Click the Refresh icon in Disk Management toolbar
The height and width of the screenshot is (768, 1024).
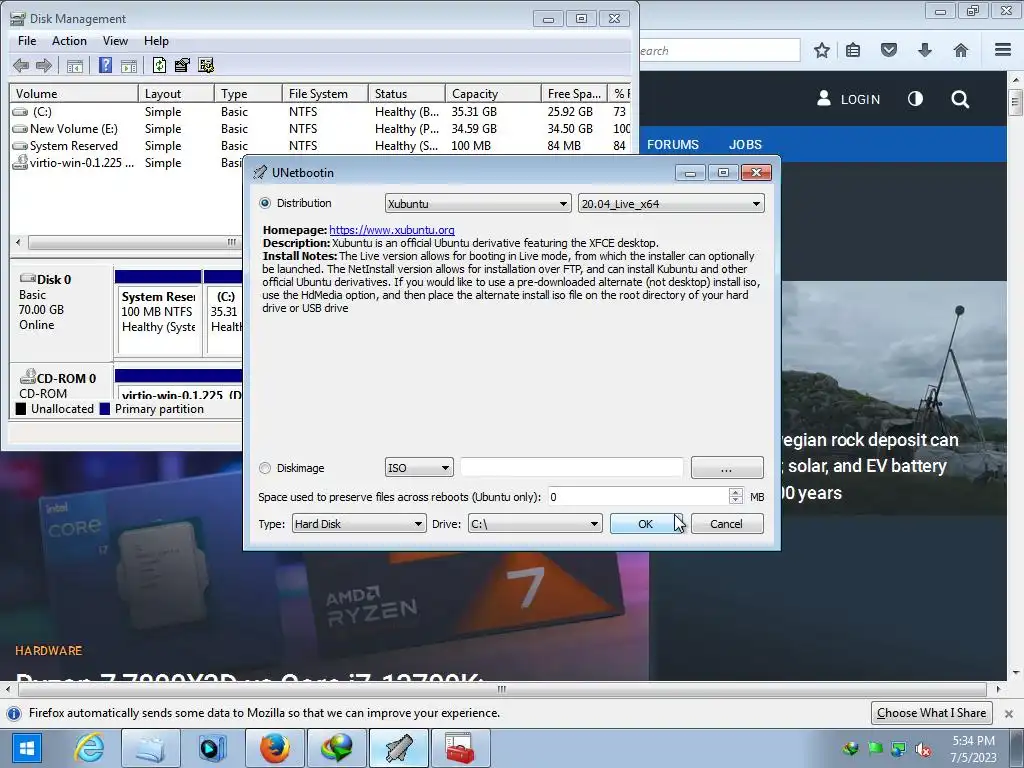click(159, 65)
